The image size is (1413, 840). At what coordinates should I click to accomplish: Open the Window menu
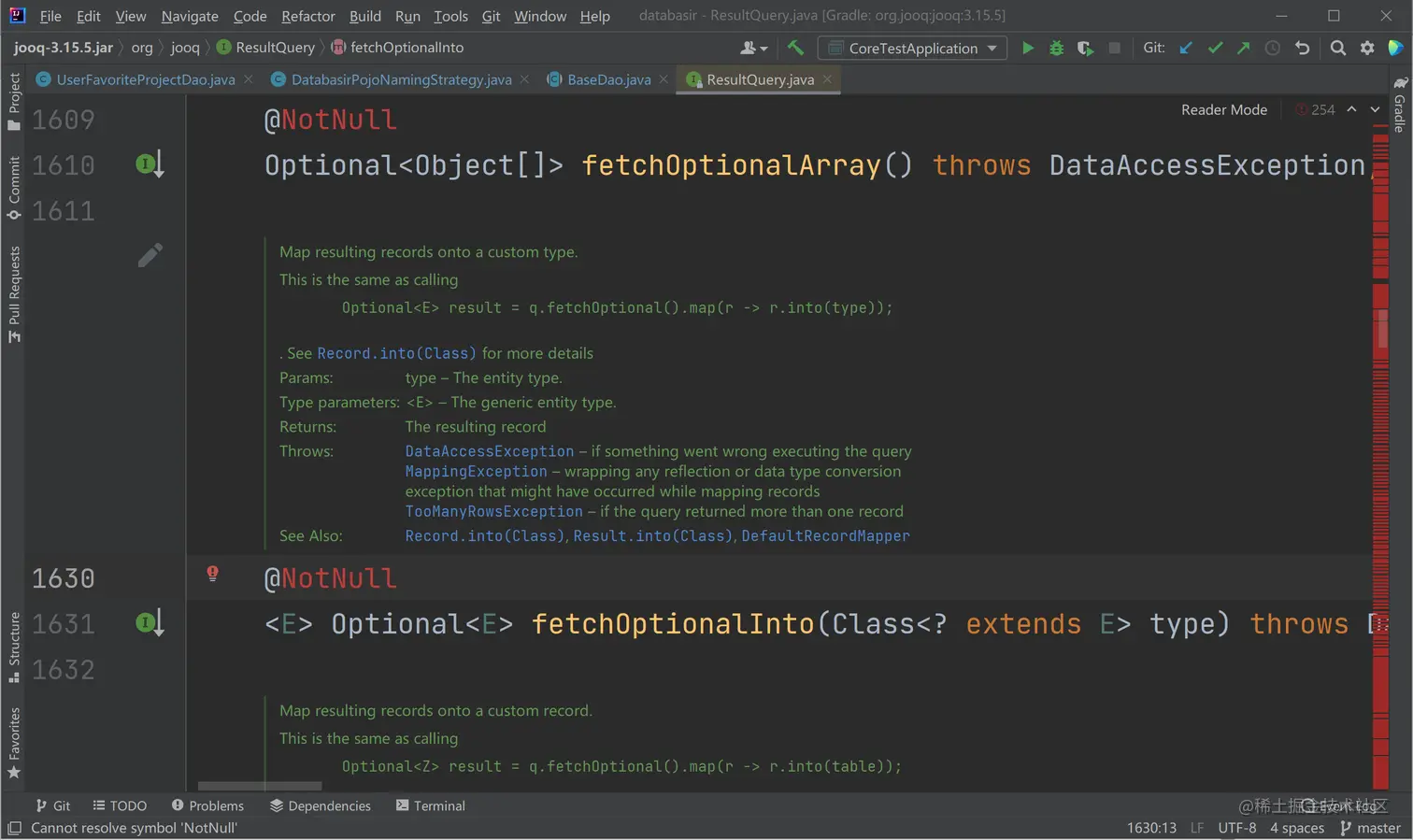[540, 16]
